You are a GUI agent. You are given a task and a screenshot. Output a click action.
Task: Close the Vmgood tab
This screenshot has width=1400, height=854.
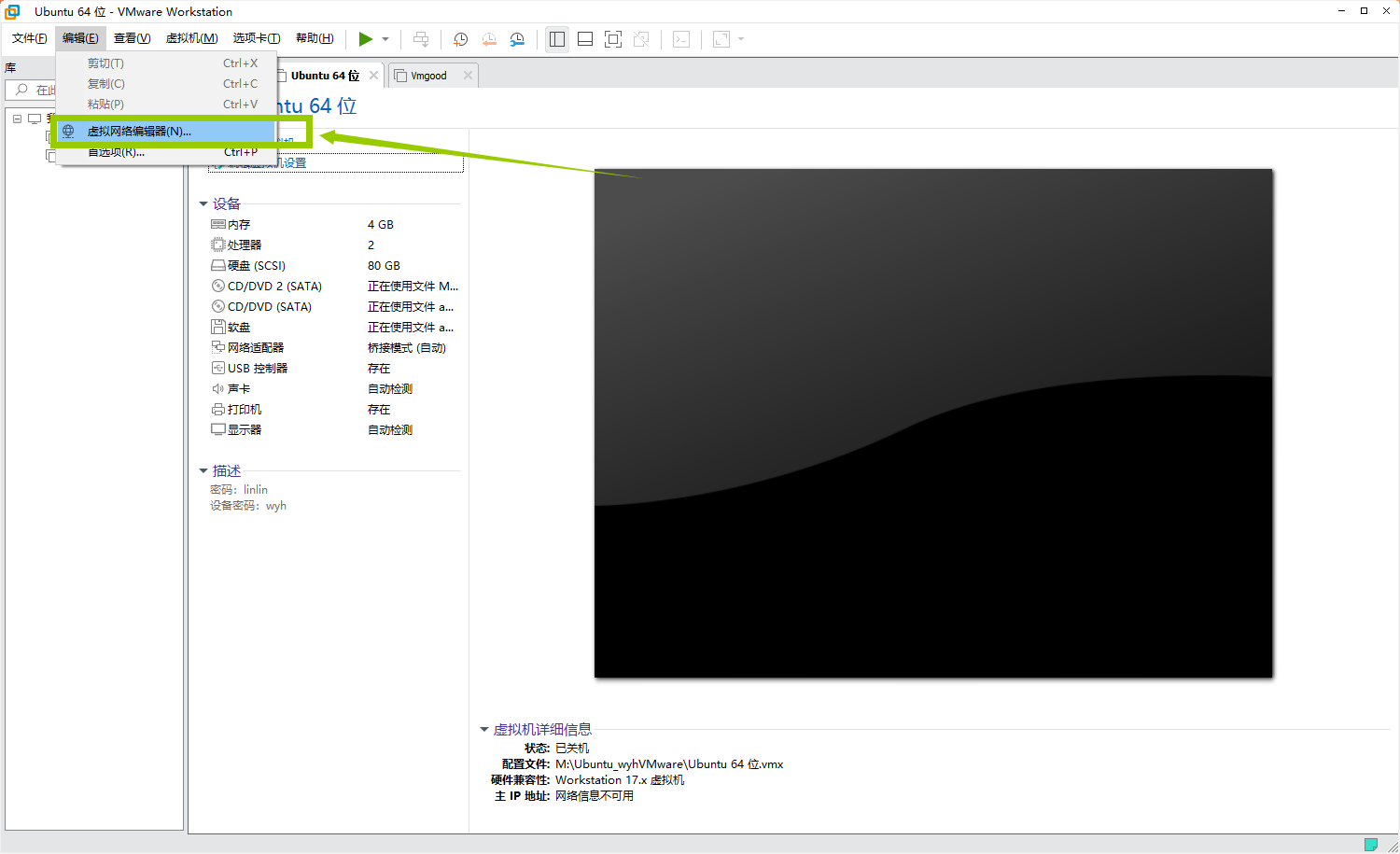[x=468, y=76]
